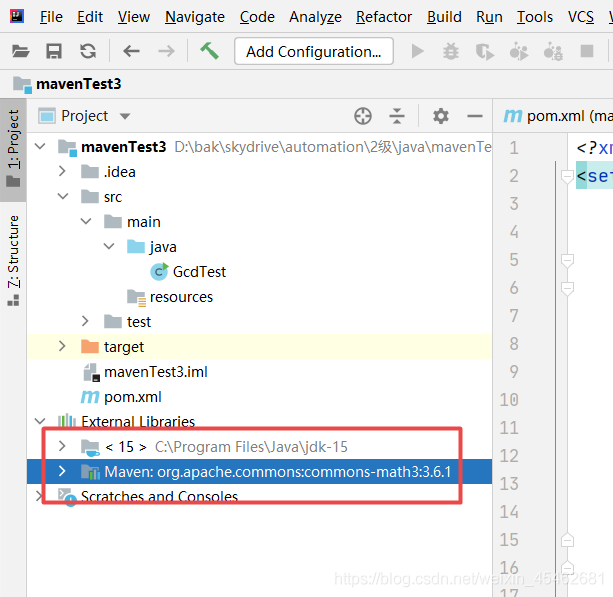This screenshot has width=613, height=597.
Task: Click line number 13 in gutter
Action: click(x=509, y=484)
